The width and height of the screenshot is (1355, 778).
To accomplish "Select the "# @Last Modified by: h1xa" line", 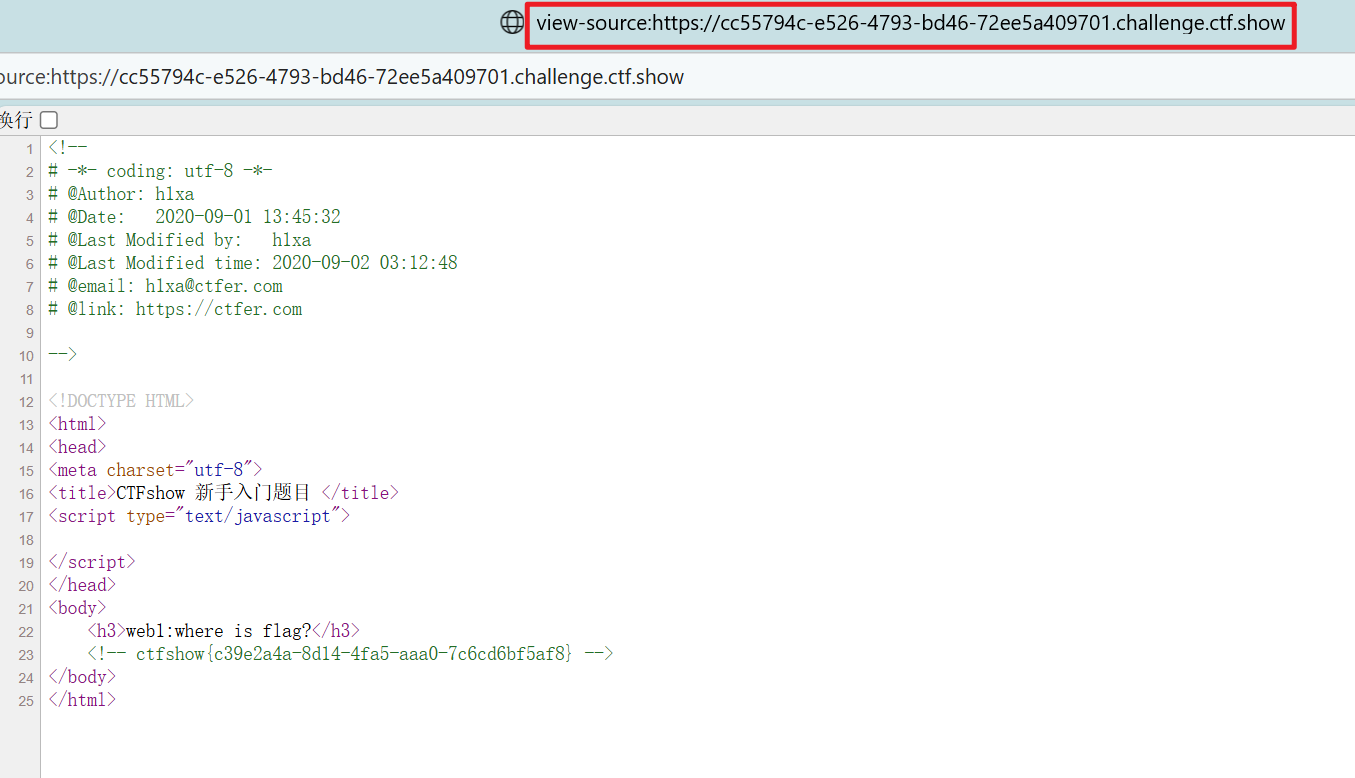I will [x=180, y=240].
